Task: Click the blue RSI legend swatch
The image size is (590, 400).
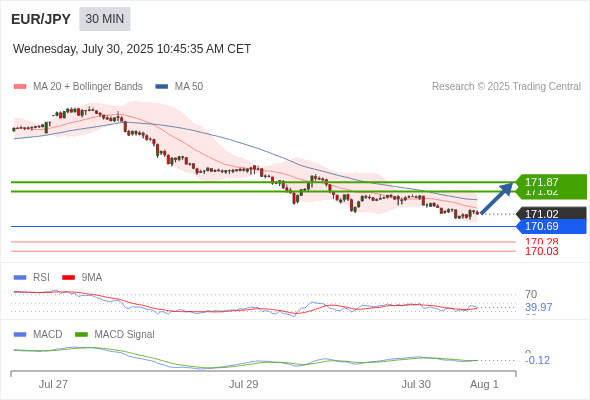Action: 20,278
